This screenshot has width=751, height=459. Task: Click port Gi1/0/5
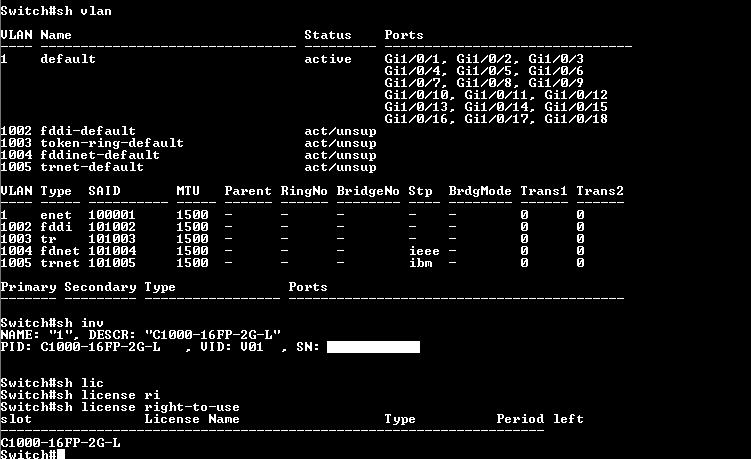coord(483,71)
